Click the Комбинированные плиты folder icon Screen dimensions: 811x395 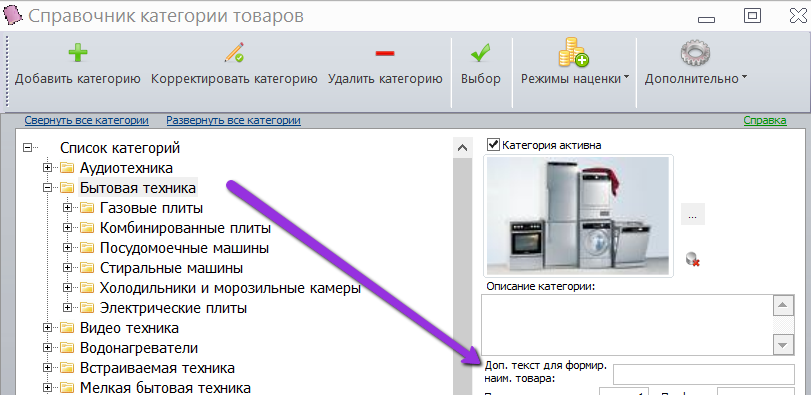[87, 228]
